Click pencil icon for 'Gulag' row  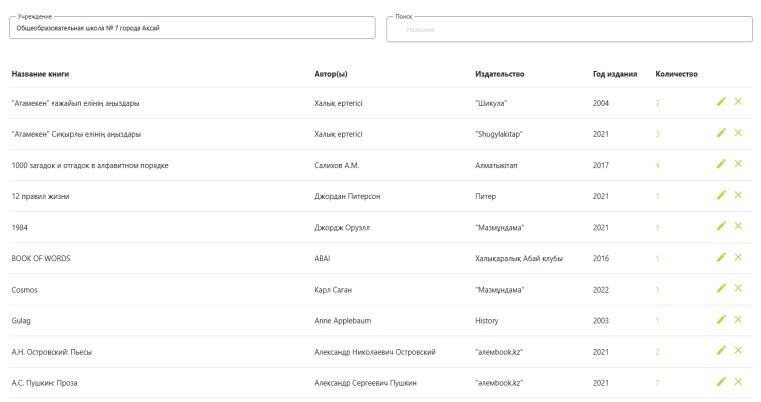pos(721,319)
